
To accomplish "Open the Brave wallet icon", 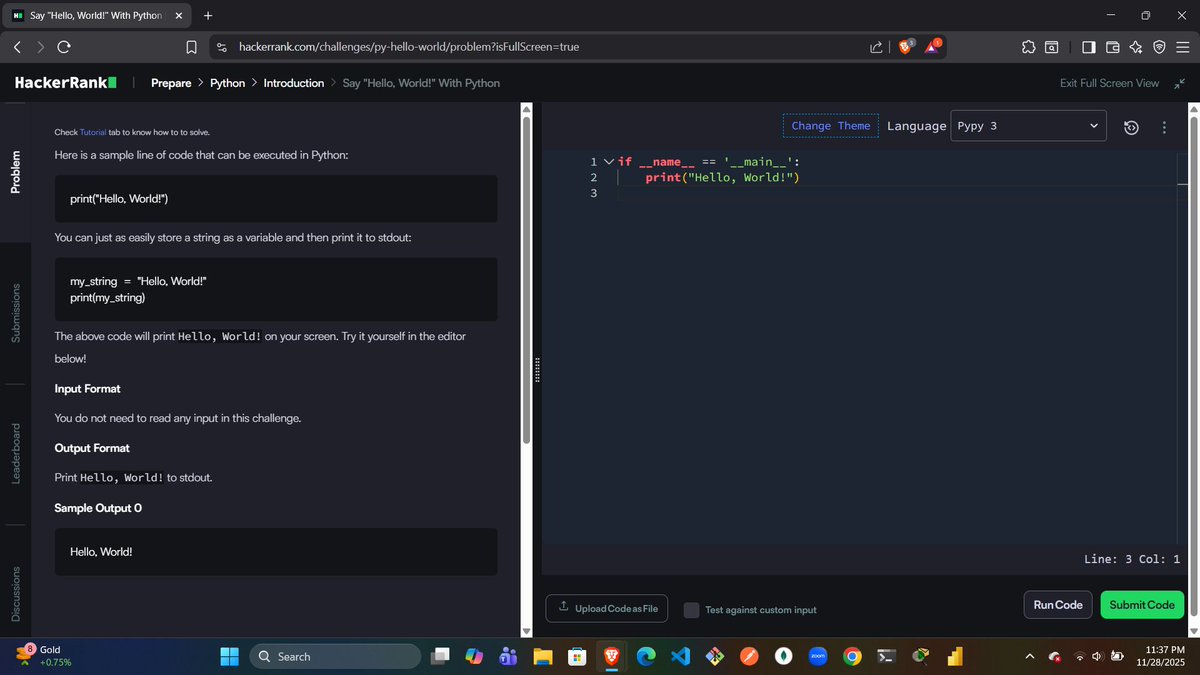I will (x=1113, y=46).
